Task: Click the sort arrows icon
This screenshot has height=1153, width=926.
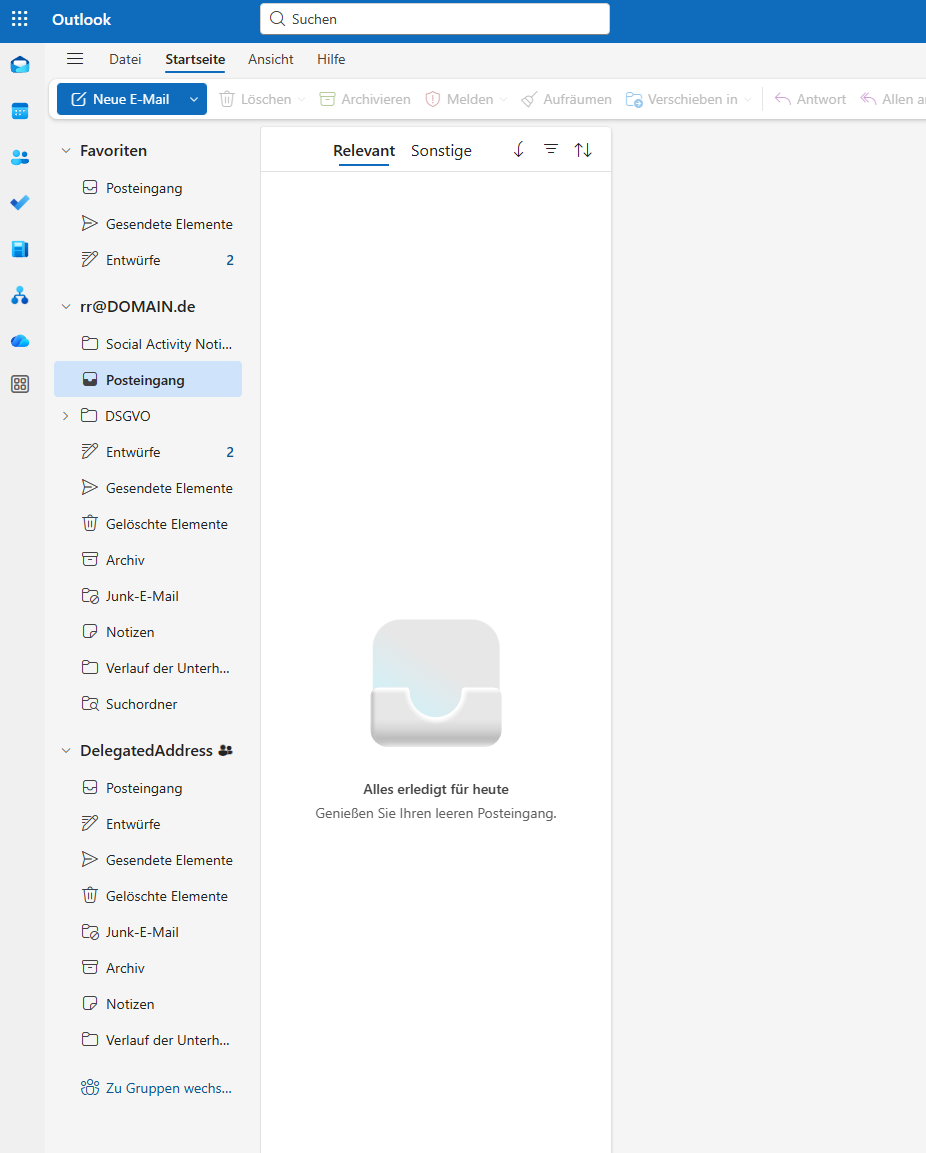Action: [x=583, y=150]
